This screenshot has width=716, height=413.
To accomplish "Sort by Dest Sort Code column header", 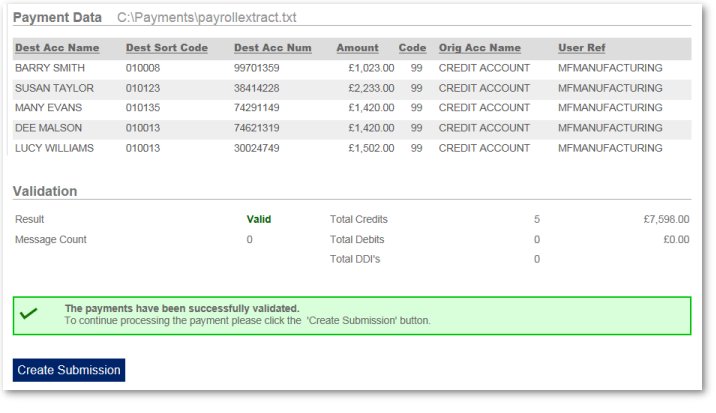I will click(x=167, y=48).
